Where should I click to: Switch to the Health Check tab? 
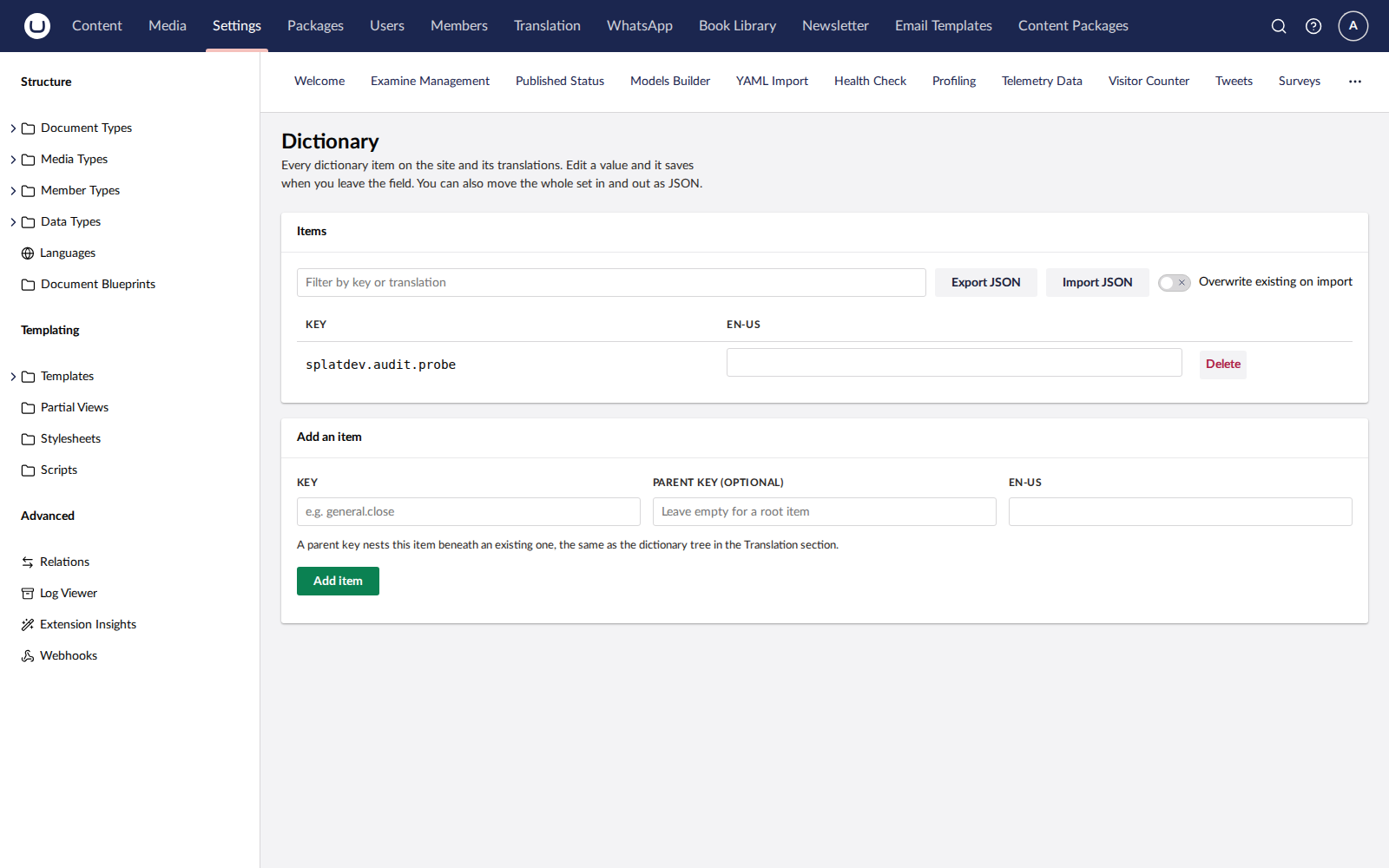tap(870, 82)
